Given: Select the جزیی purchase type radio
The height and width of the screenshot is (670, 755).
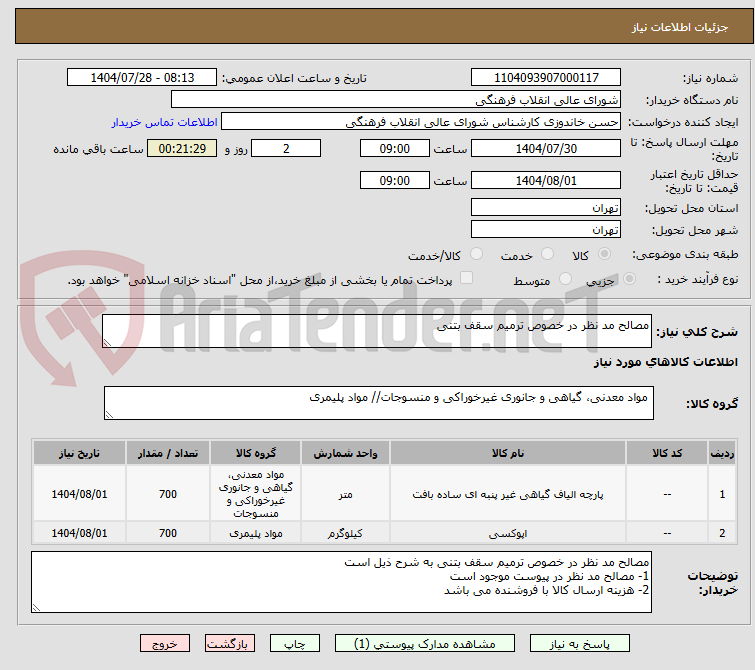Looking at the screenshot, I should (x=629, y=278).
